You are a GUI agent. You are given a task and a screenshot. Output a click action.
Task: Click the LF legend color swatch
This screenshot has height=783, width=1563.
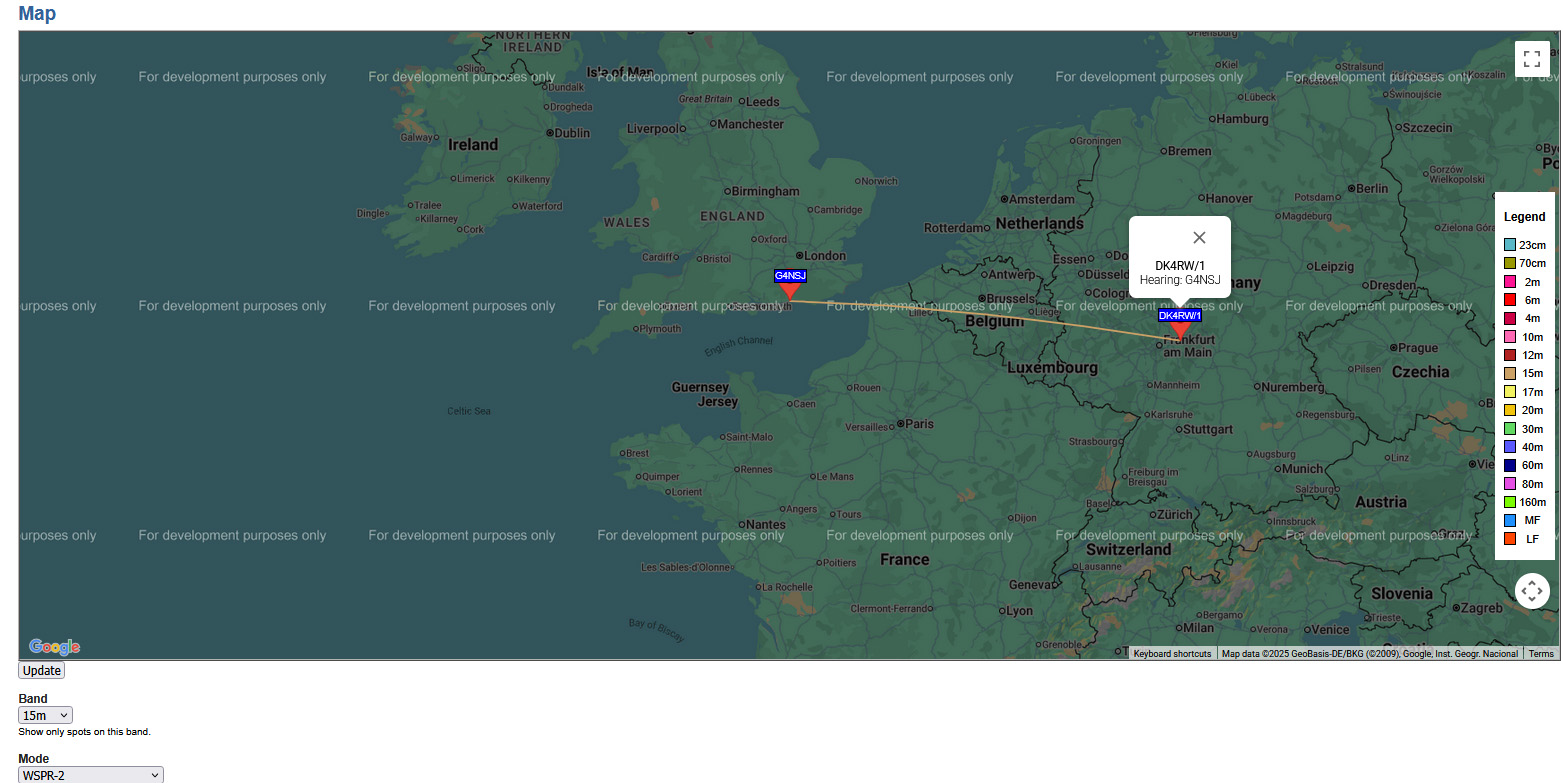1510,539
